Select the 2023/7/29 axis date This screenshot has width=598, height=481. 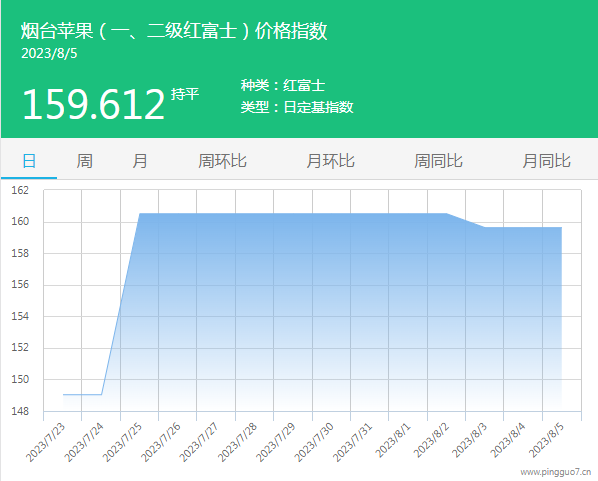pos(276,442)
